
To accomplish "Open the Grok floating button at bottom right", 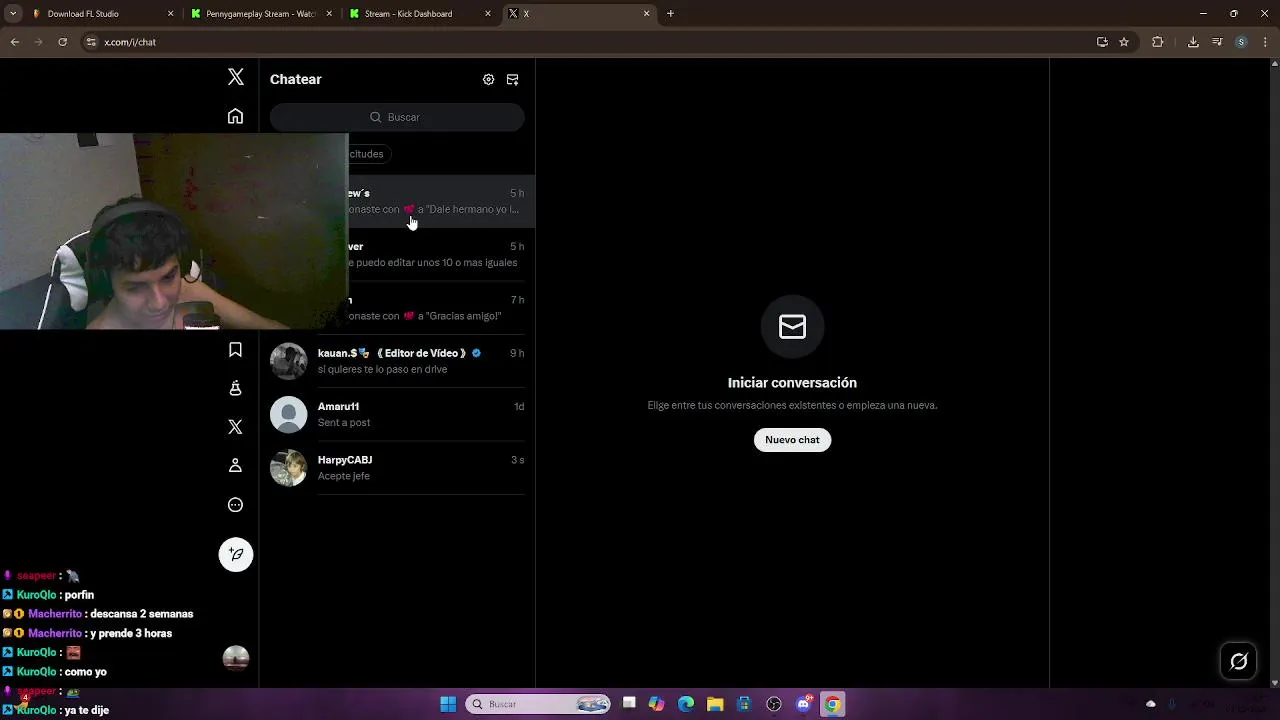I will (1239, 661).
